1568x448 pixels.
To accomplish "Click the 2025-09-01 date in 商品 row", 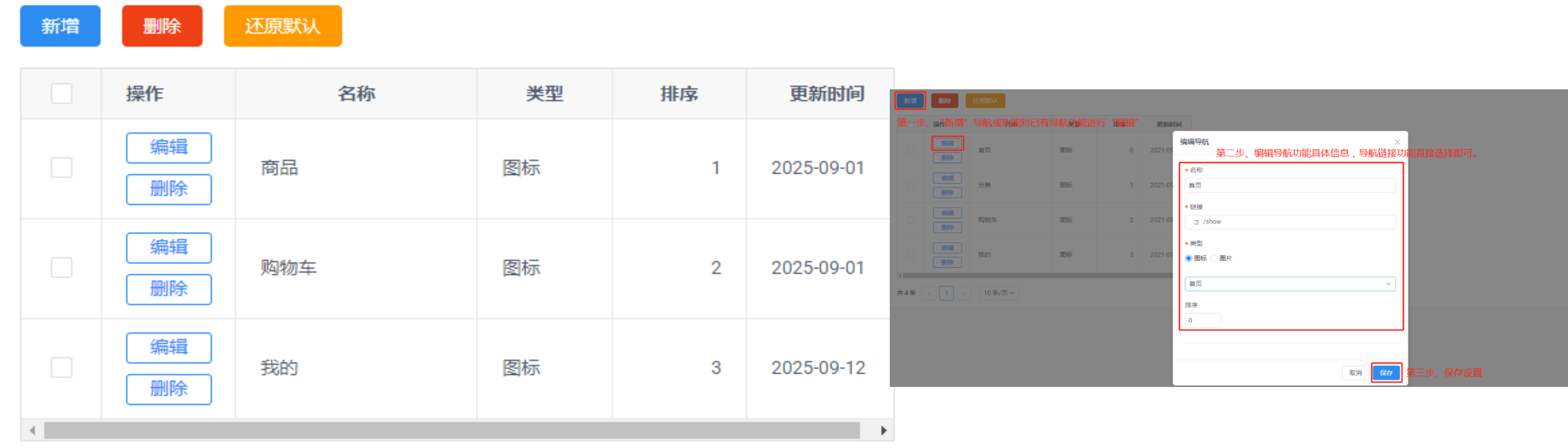I will coord(817,168).
